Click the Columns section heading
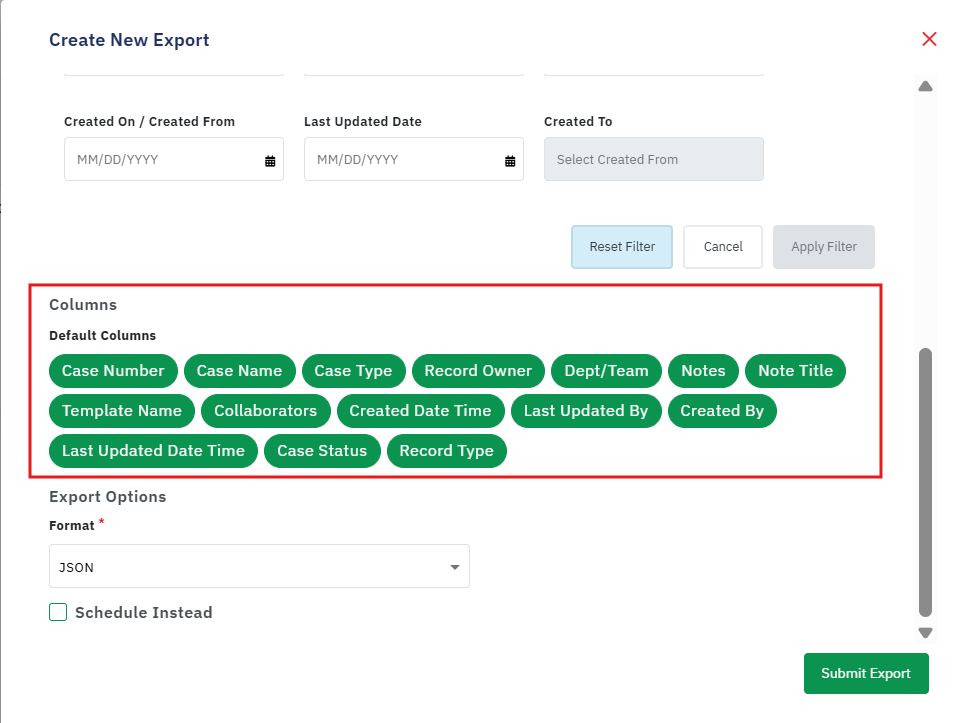 coord(83,304)
